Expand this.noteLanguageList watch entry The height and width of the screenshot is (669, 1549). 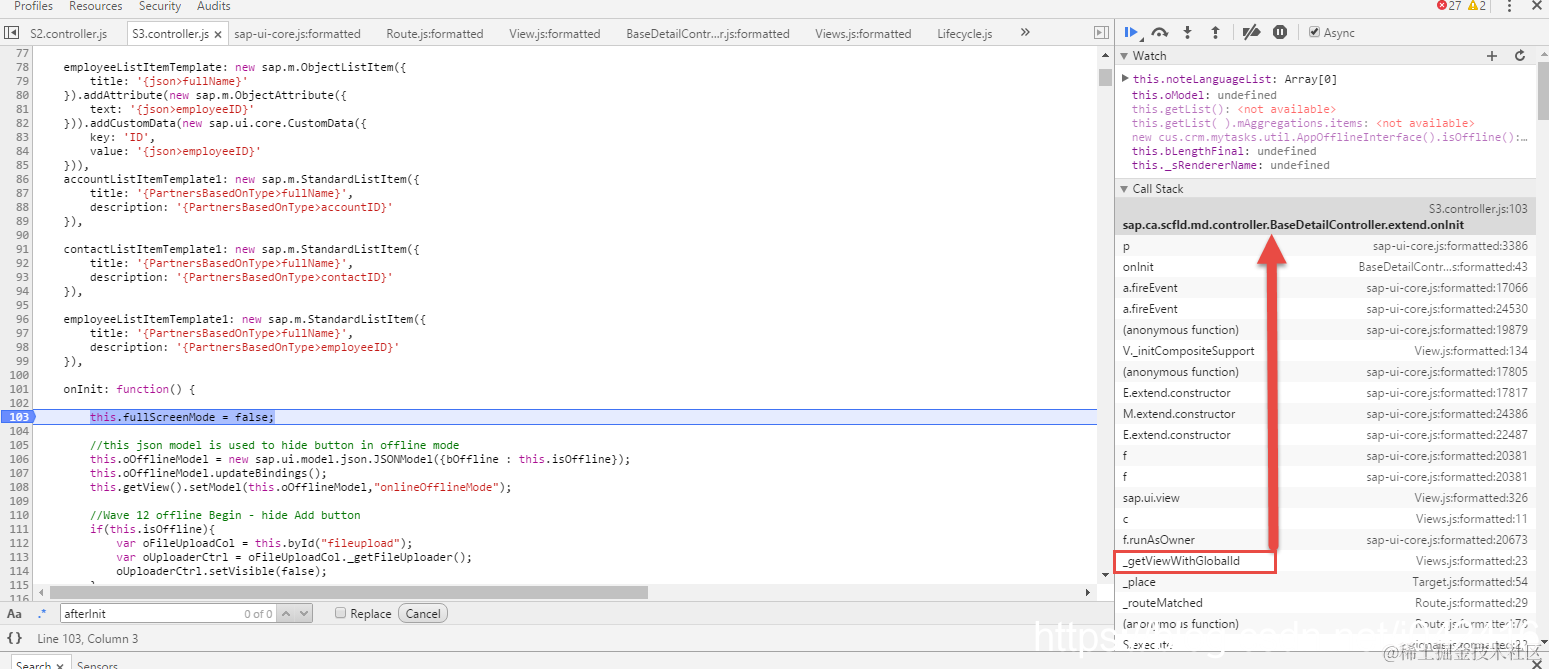coord(1126,79)
